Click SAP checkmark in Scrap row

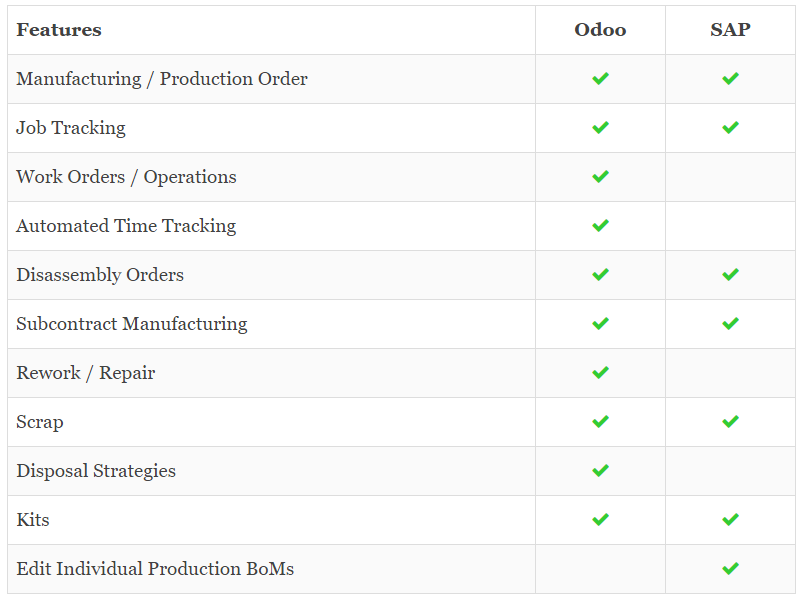tap(730, 421)
